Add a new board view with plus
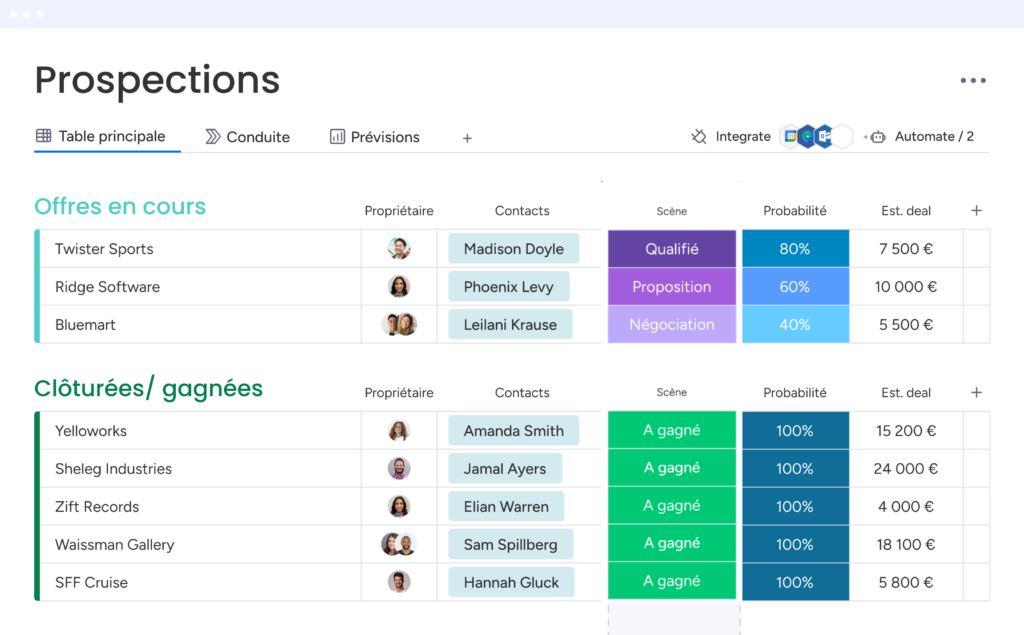Screen dimensions: 1024x635 (x=467, y=138)
